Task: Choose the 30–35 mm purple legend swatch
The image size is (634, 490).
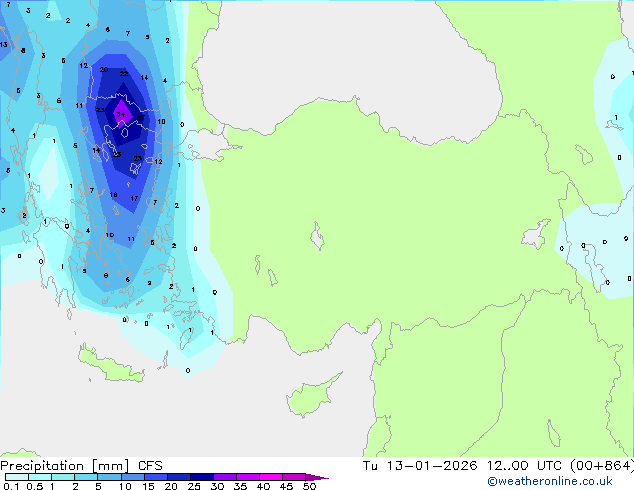Action: [224, 477]
